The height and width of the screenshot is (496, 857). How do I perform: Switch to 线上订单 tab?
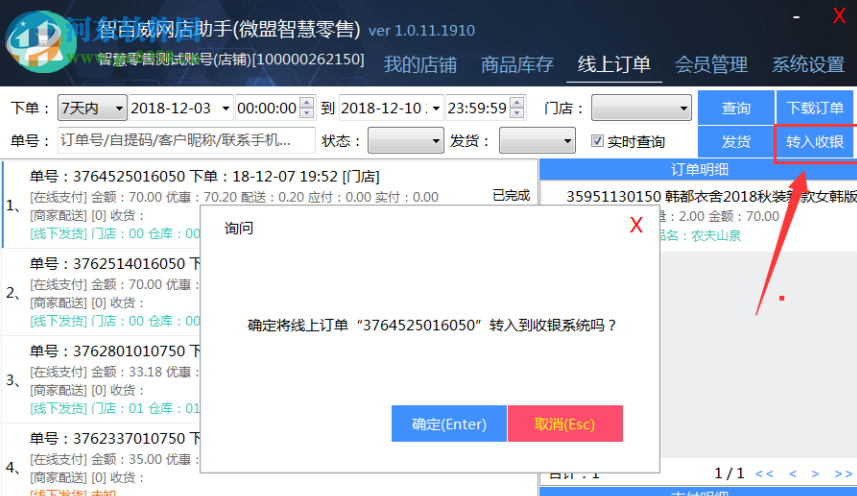tap(614, 64)
